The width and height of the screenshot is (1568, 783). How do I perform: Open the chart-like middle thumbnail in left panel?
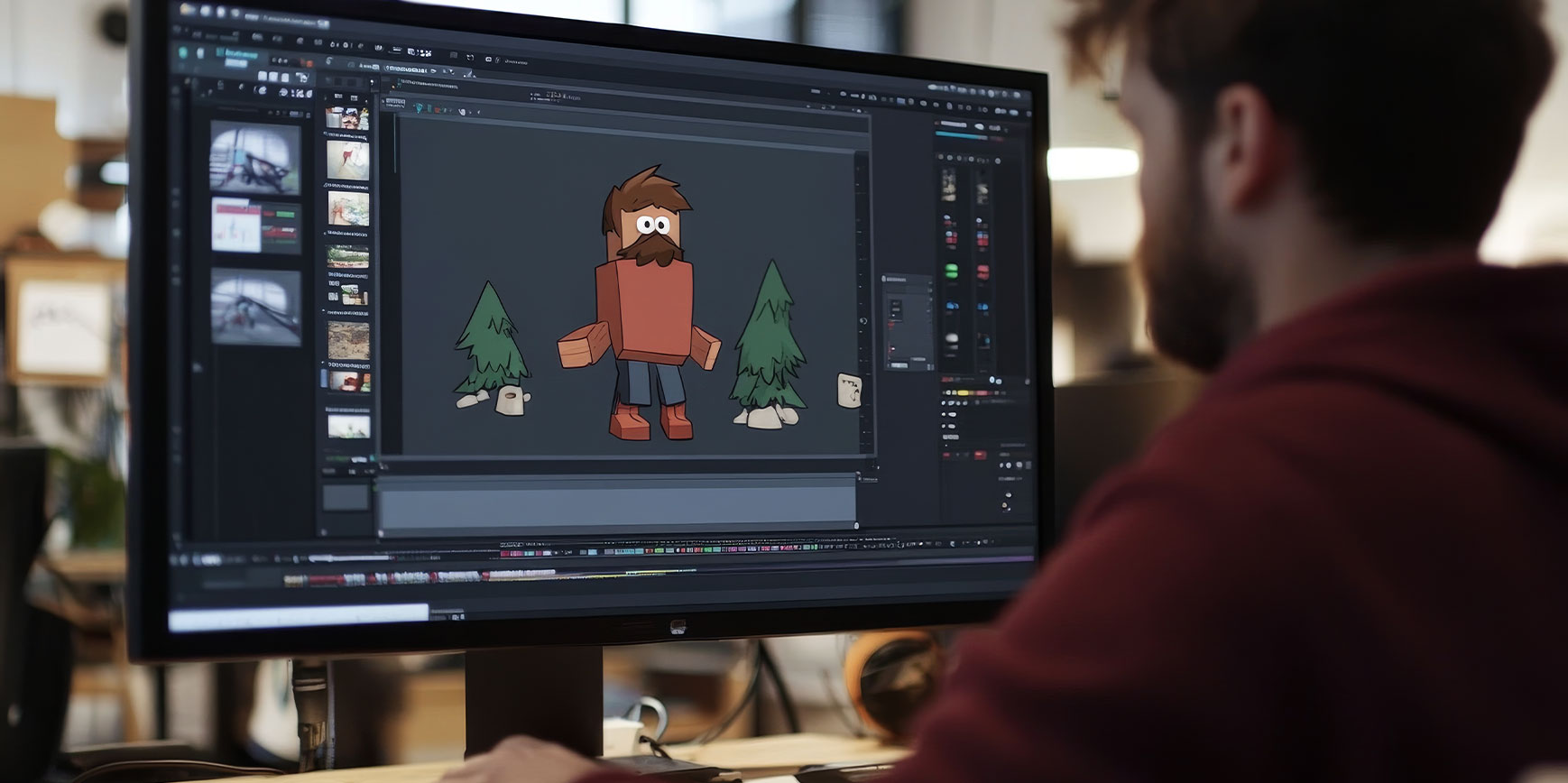tap(256, 226)
